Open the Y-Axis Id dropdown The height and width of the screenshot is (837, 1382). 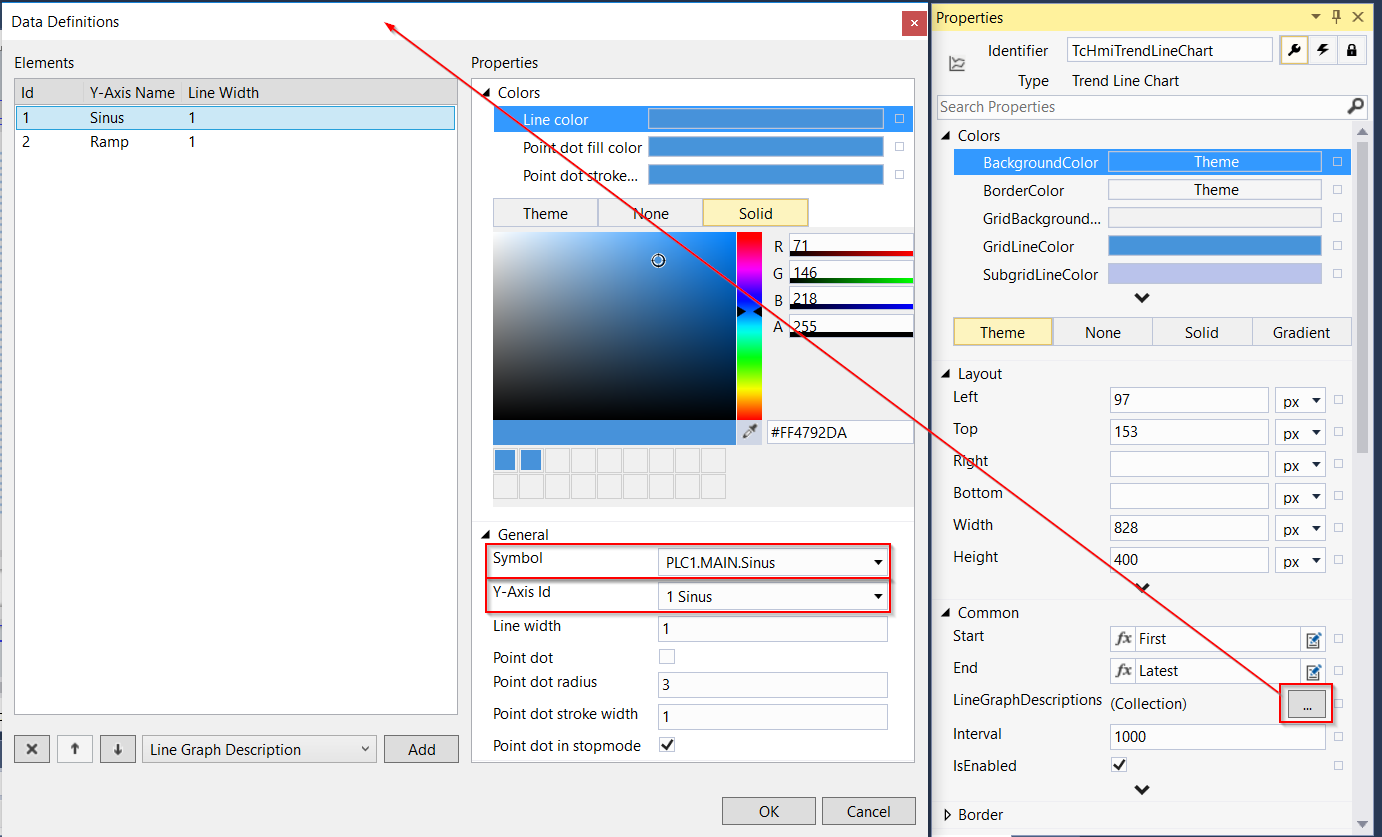[x=772, y=596]
